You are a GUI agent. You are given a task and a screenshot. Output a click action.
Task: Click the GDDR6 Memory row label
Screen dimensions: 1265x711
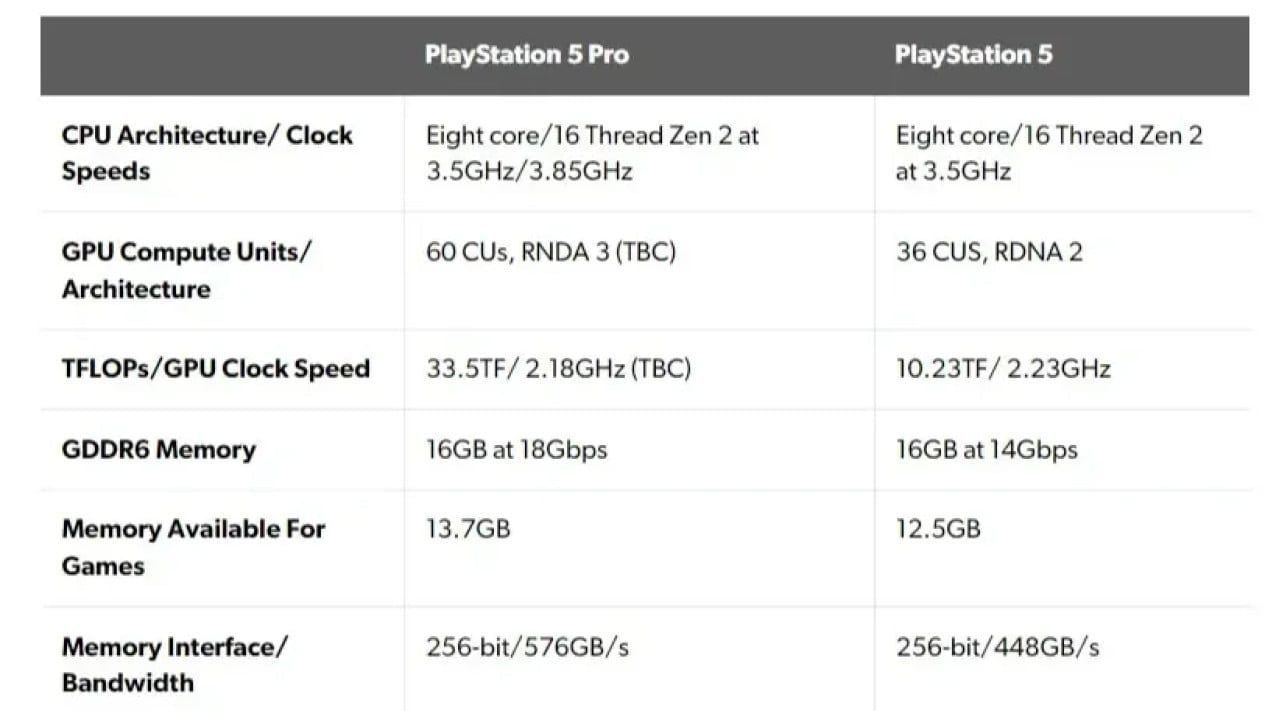tap(158, 450)
